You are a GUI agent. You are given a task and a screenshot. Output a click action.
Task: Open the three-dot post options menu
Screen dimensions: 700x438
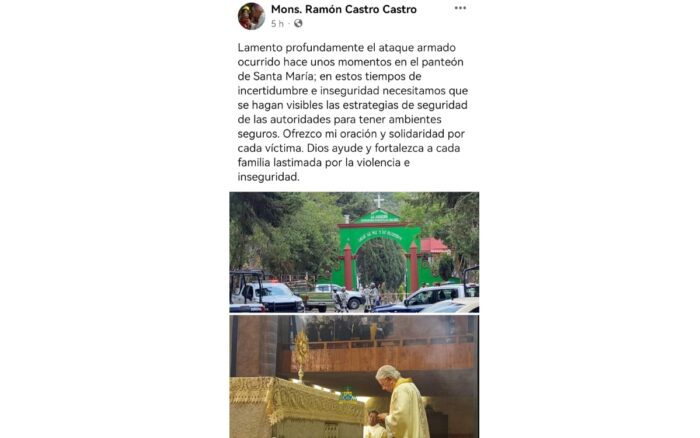460,8
